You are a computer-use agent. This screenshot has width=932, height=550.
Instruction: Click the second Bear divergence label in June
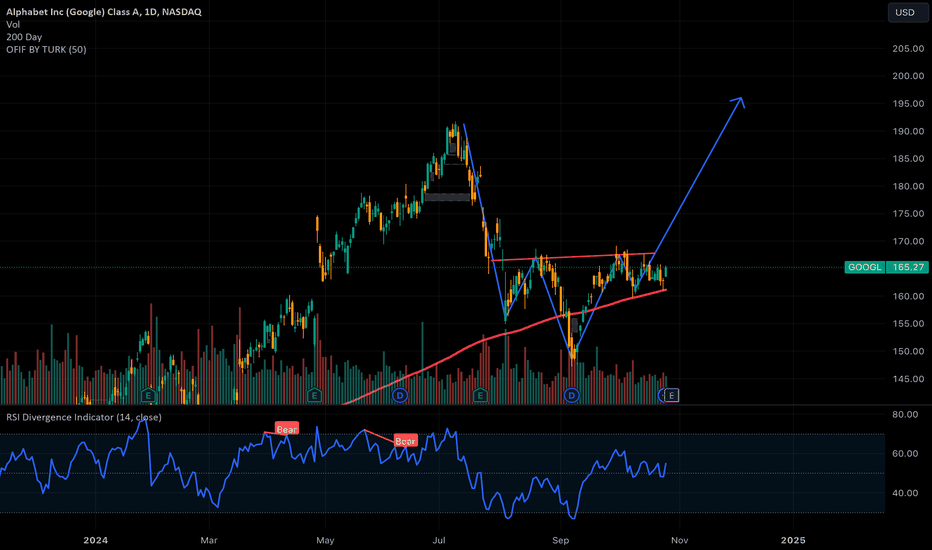[x=405, y=441]
